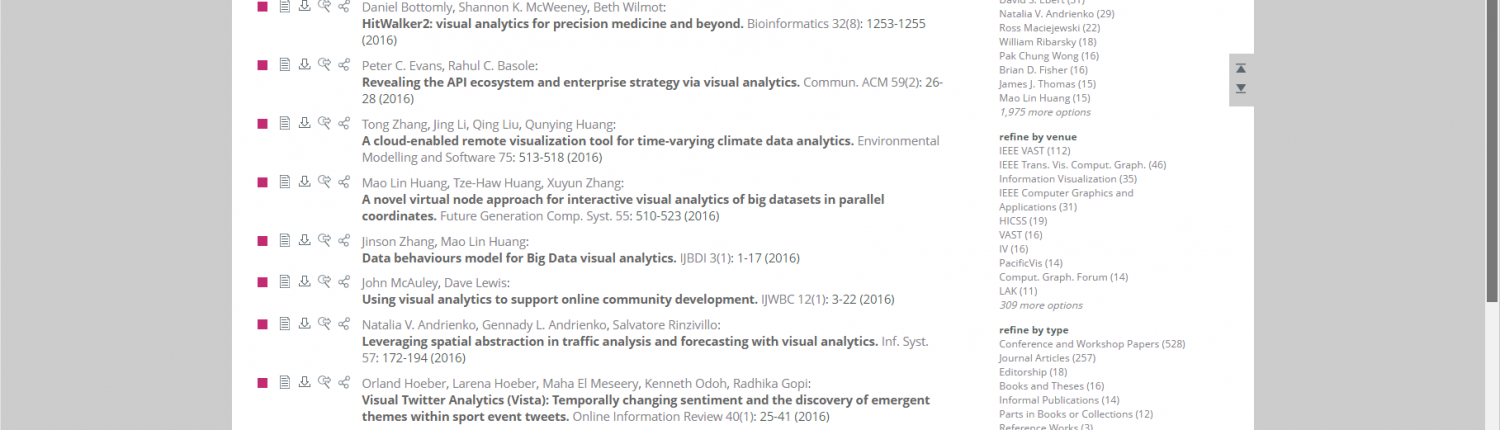Open electronic edition icon for Leveraging spatial abstraction paper
This screenshot has height=430, width=1500.
click(284, 323)
